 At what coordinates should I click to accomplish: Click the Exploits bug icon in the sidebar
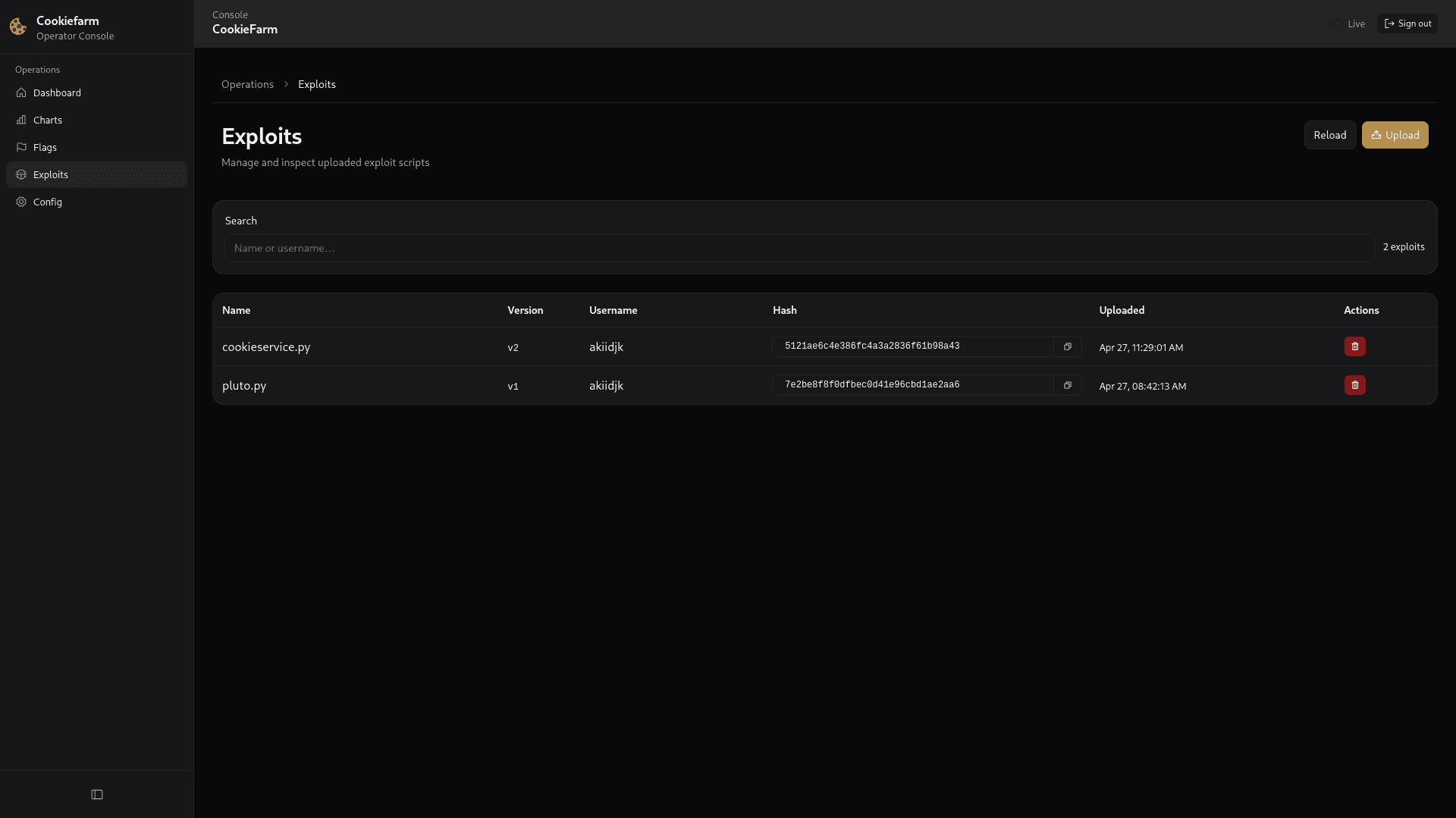21,174
